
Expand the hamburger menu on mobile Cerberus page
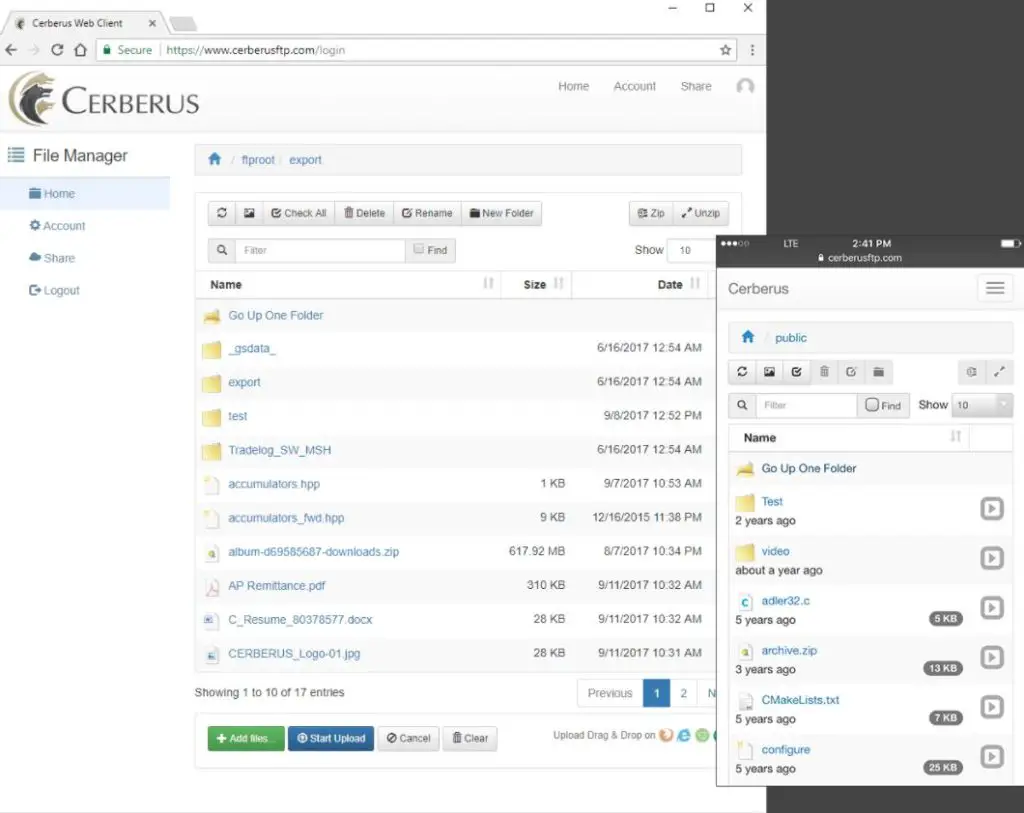click(x=996, y=288)
